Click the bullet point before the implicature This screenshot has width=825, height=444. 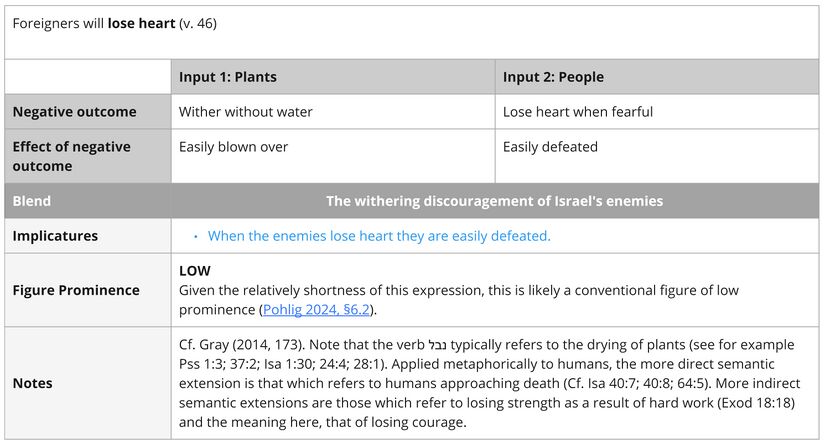195,236
